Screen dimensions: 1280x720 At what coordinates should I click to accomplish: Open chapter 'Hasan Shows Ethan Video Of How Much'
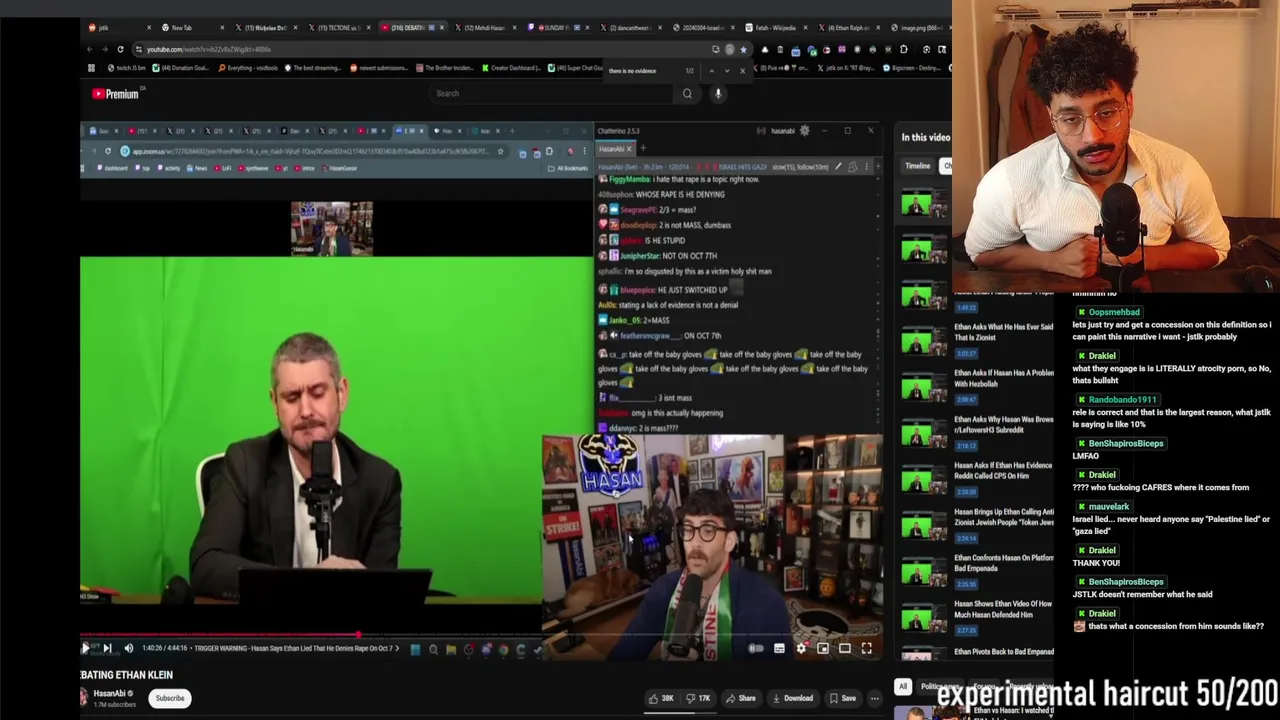pyautogui.click(x=1004, y=609)
